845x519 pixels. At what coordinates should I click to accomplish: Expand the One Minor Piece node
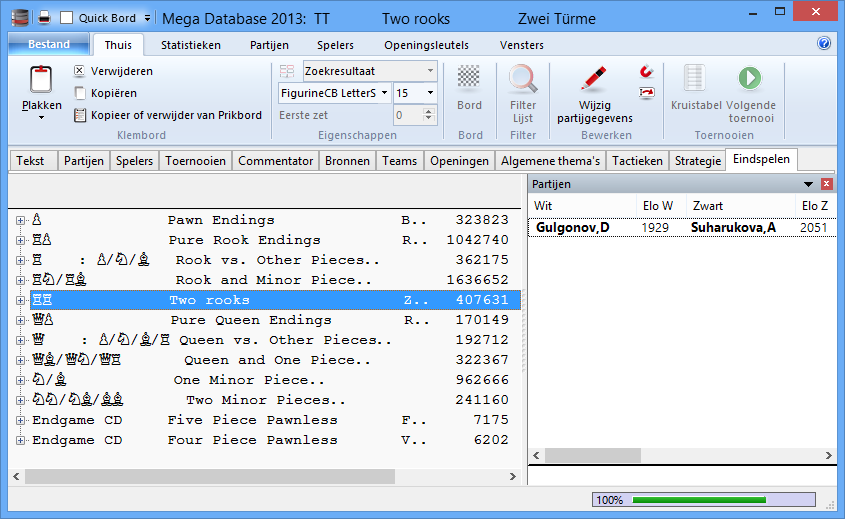click(20, 380)
